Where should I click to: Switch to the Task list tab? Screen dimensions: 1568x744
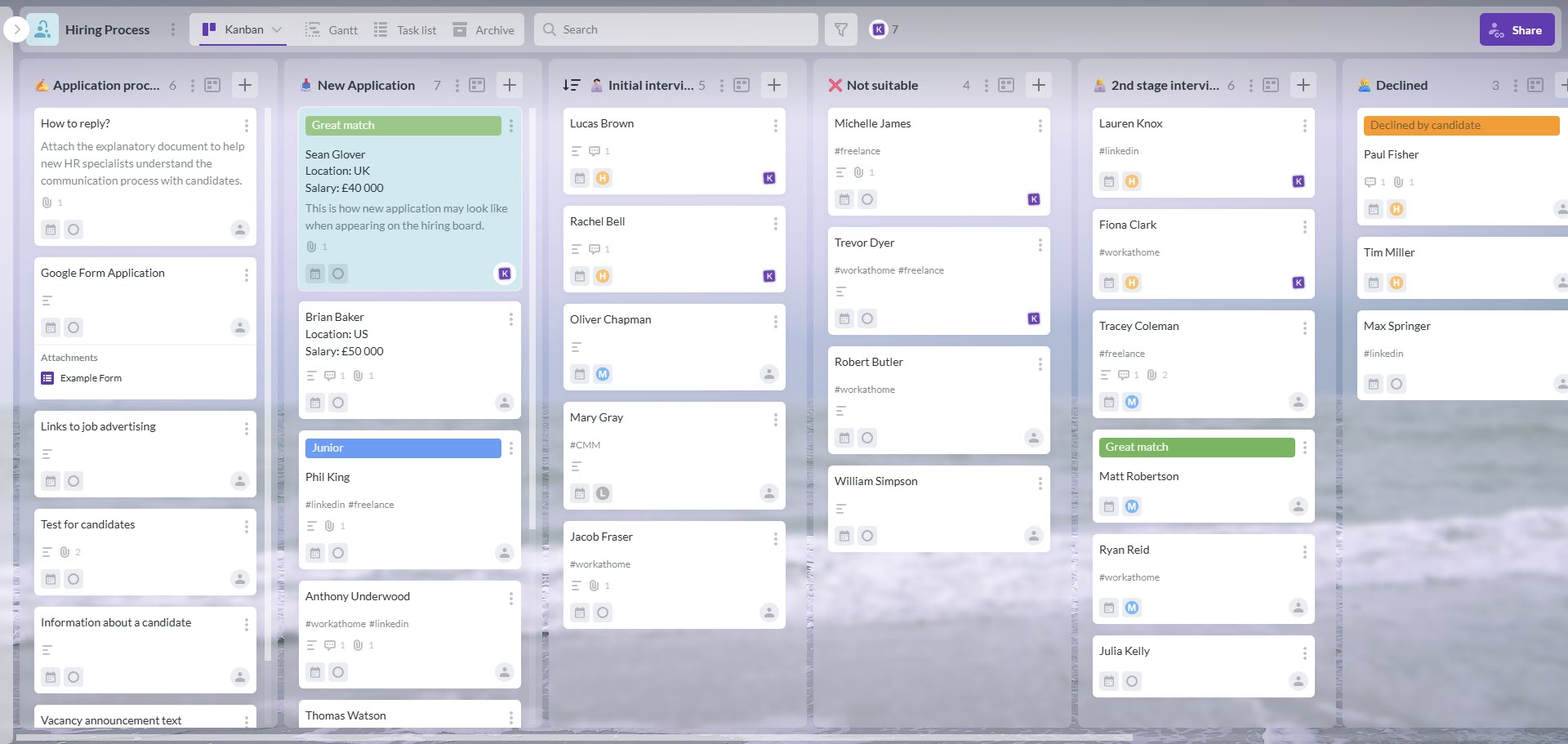[405, 29]
